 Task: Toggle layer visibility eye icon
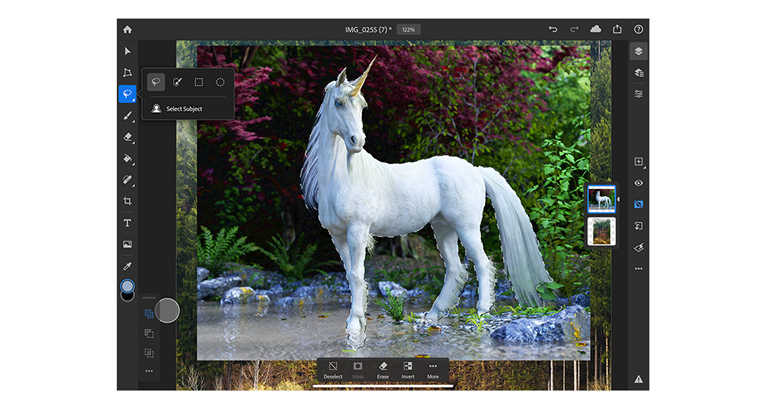(639, 183)
